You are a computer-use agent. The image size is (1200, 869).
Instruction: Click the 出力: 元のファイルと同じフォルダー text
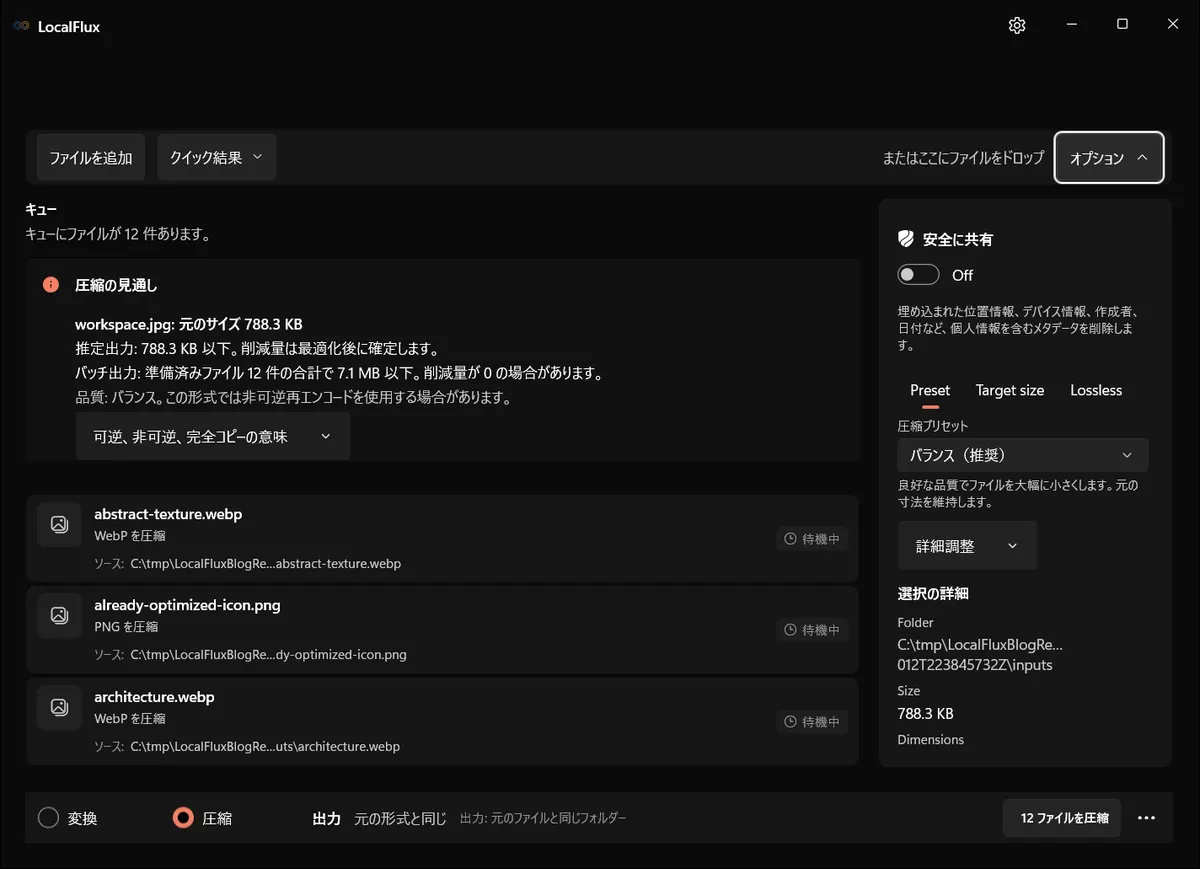[543, 818]
